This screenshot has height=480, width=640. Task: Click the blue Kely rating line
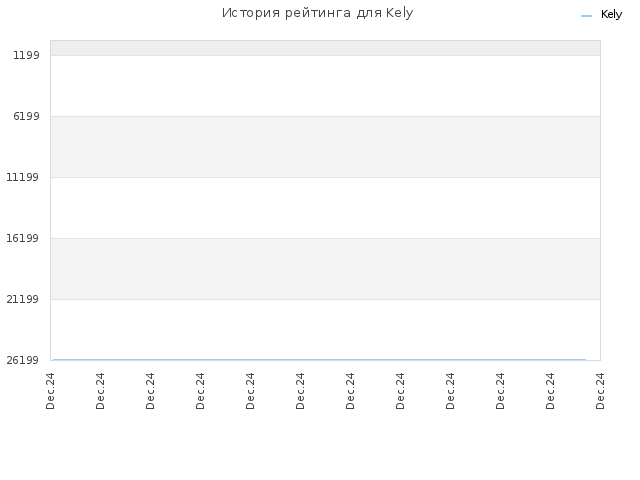tap(319, 360)
